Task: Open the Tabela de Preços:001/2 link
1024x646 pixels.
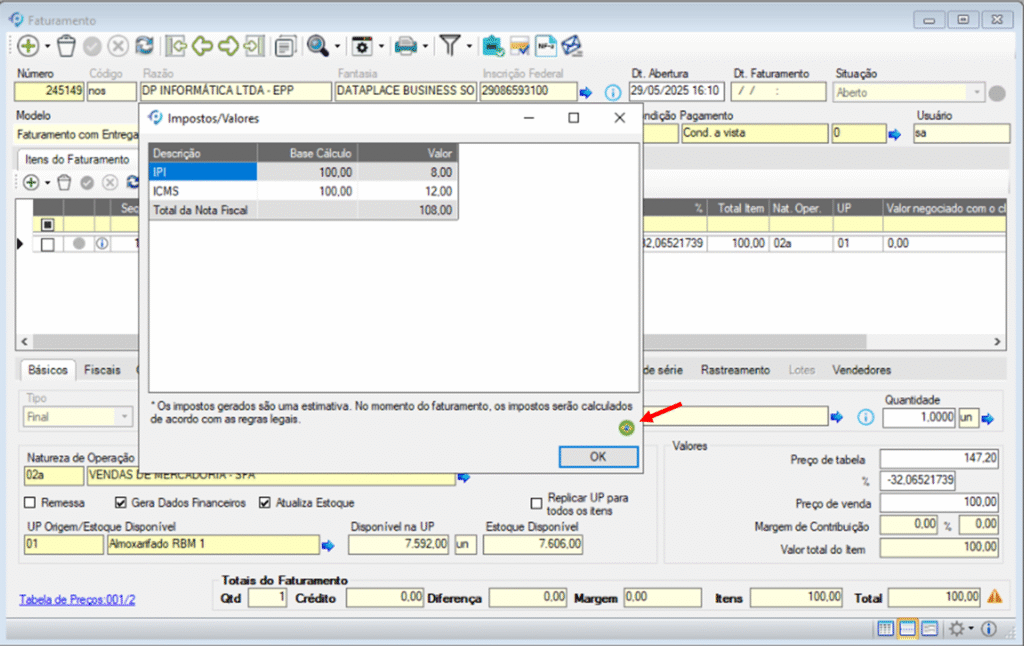Action: click(77, 599)
